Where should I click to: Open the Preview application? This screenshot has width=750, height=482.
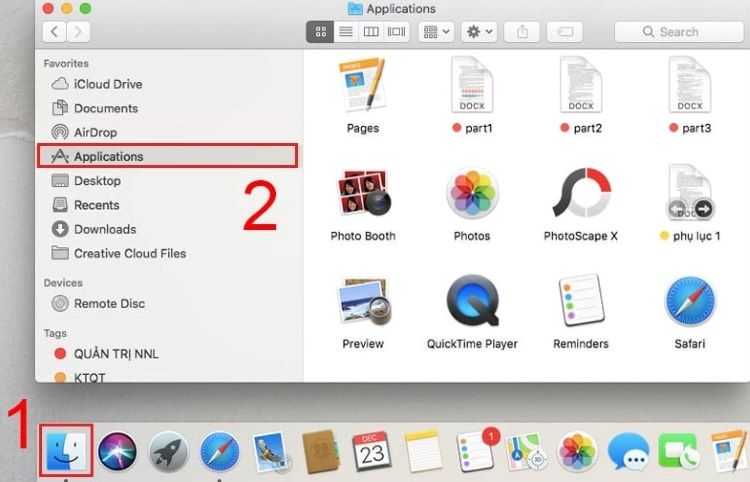pos(363,301)
